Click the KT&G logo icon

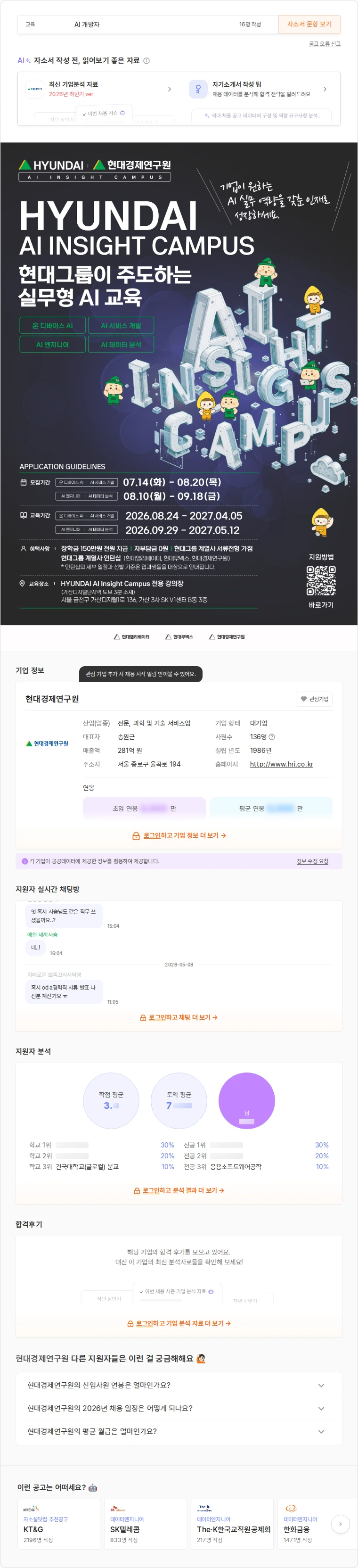pyautogui.click(x=31, y=1509)
